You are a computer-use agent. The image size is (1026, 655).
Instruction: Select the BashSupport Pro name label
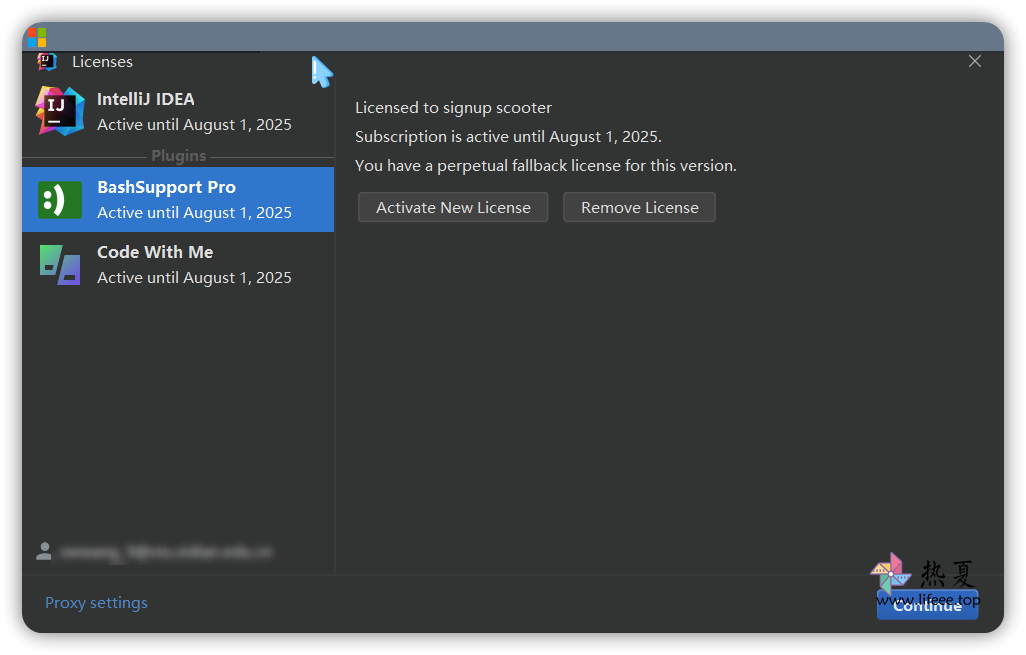(x=166, y=187)
